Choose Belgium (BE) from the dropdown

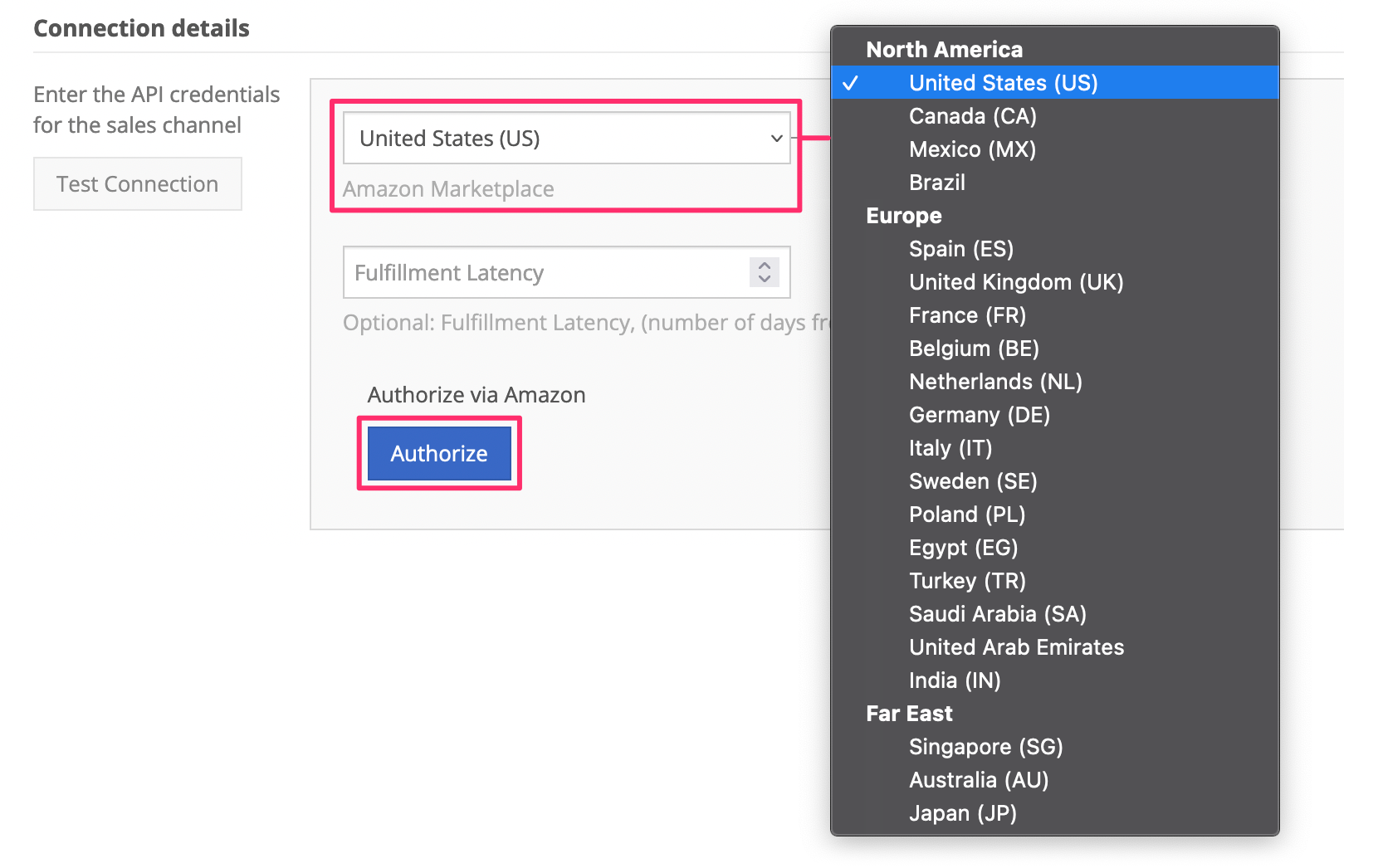(x=1055, y=348)
